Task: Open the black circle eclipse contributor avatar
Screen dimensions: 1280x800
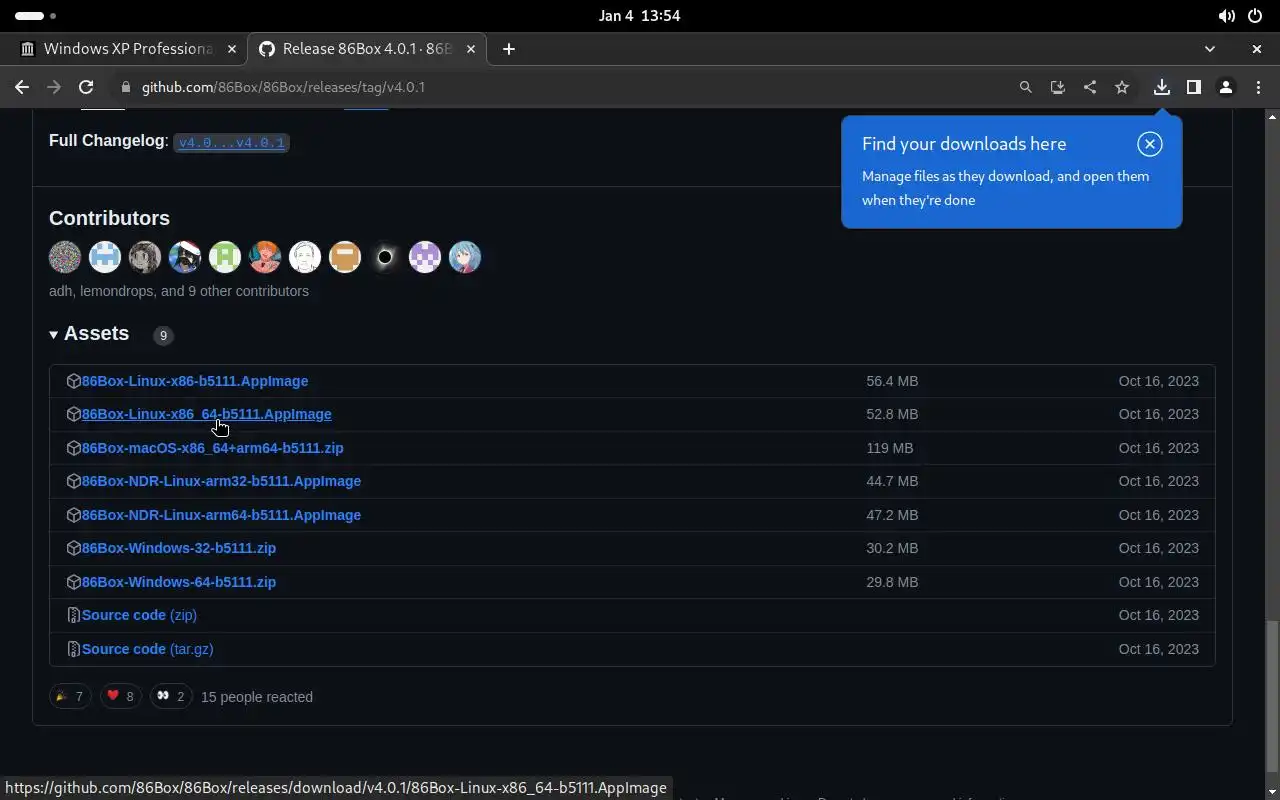Action: click(x=385, y=257)
